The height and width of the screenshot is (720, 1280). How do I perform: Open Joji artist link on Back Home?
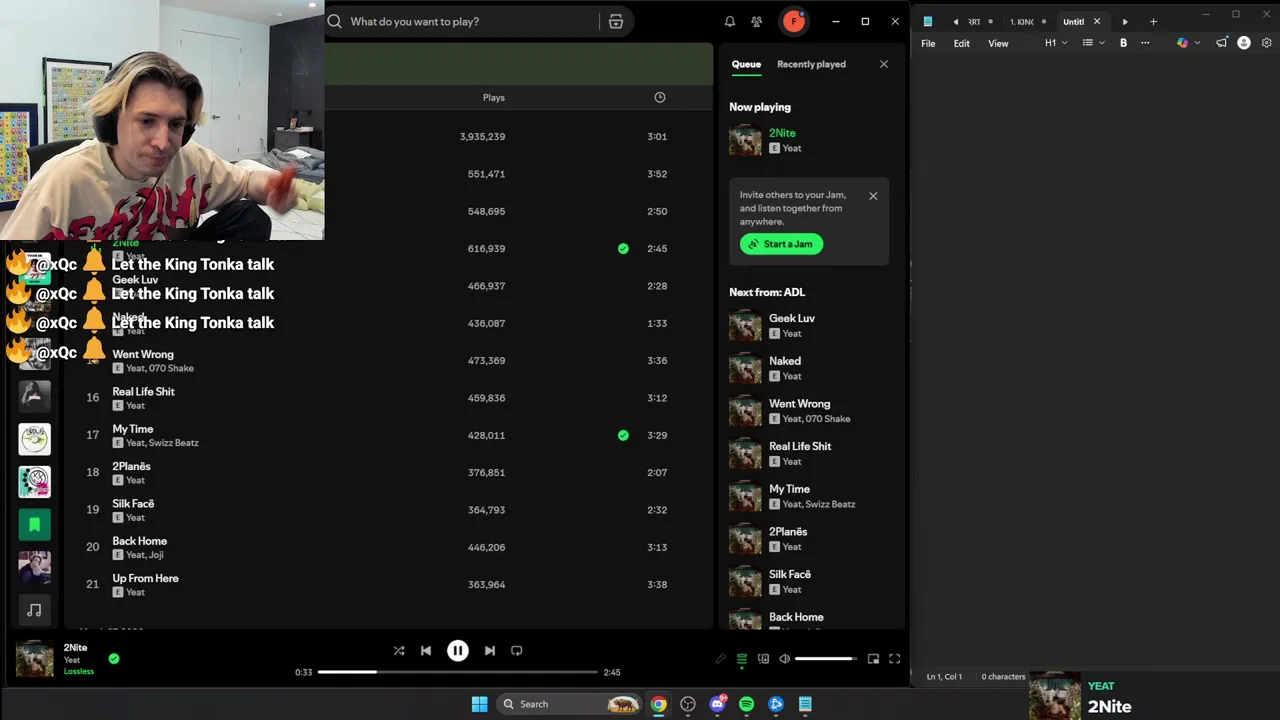pyautogui.click(x=155, y=555)
